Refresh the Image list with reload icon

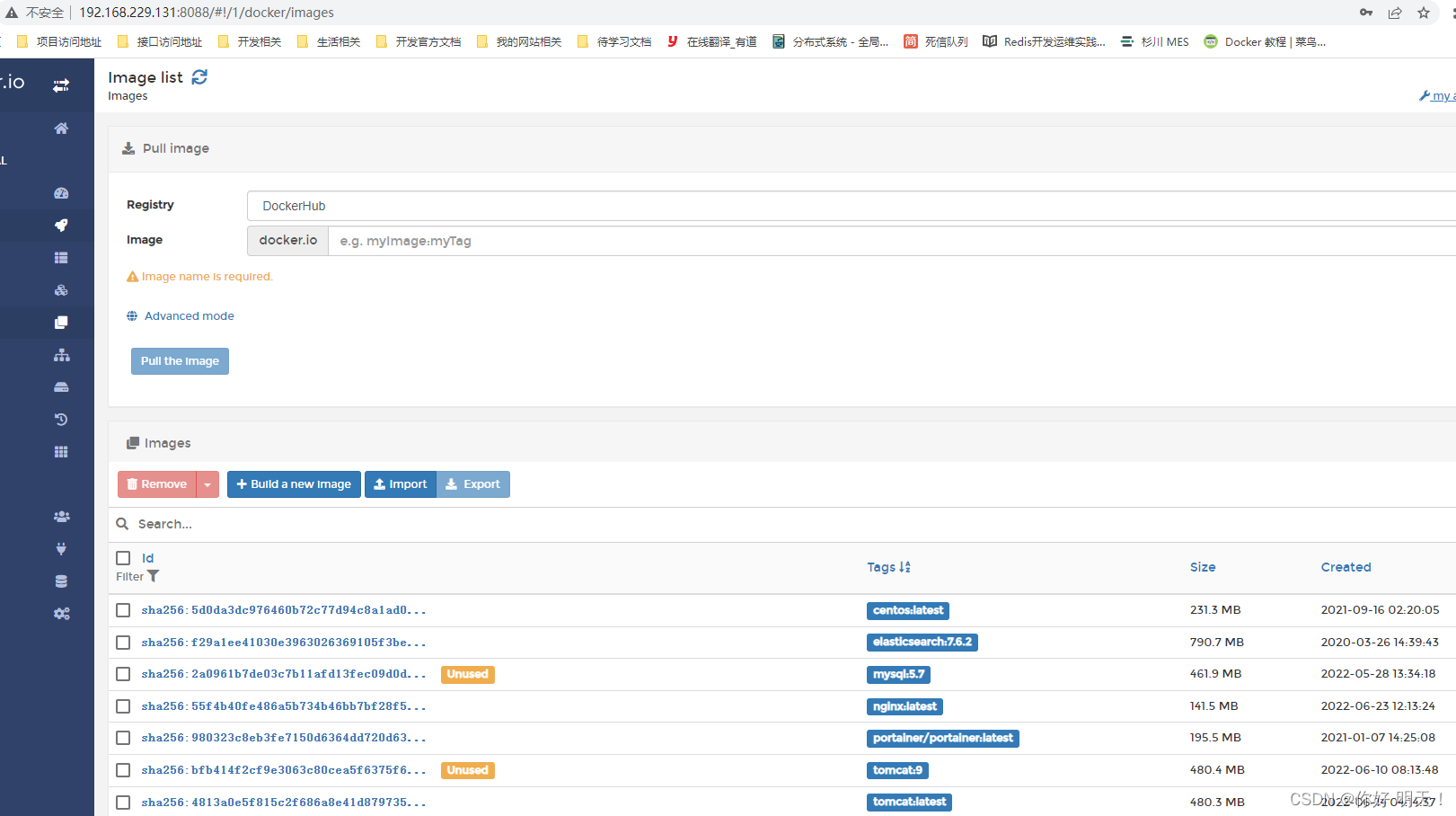point(199,77)
